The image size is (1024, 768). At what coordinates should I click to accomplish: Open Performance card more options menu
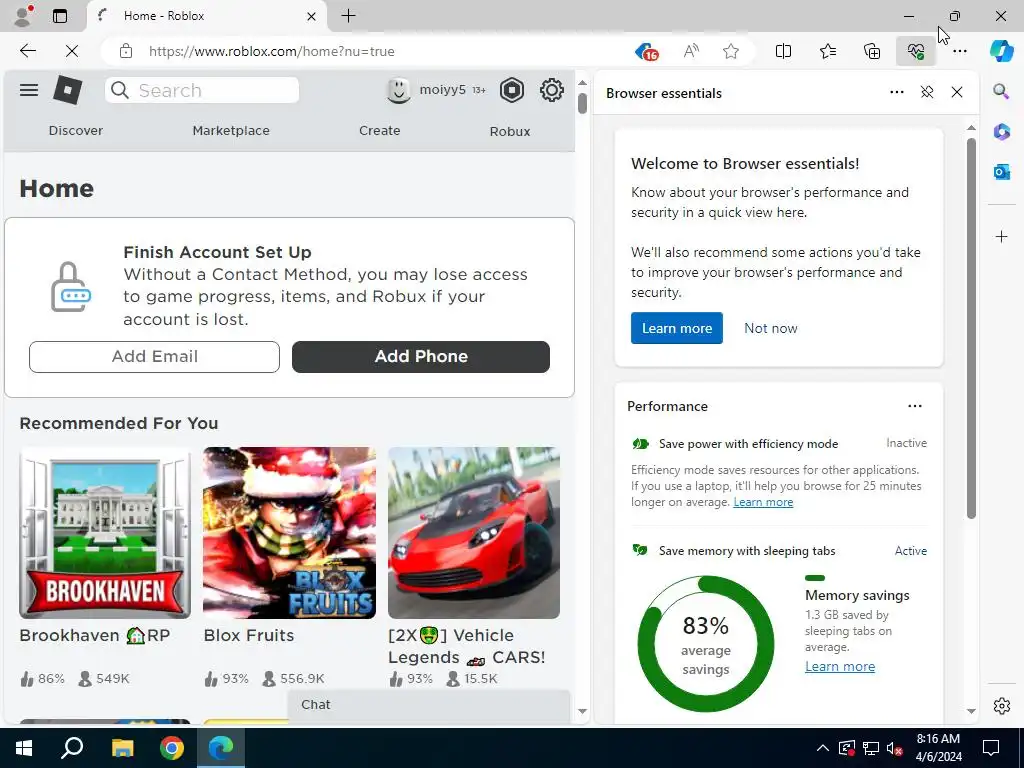click(x=915, y=406)
